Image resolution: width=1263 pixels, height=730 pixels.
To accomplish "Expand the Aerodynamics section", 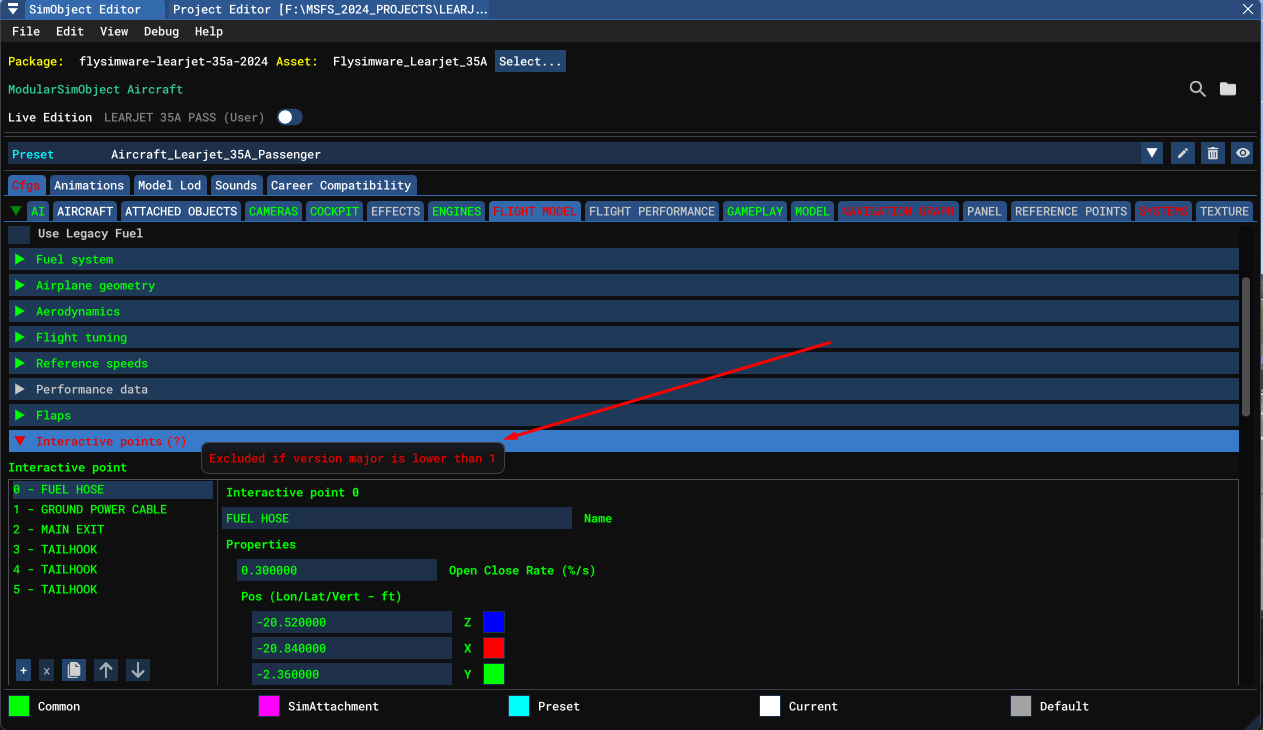I will [x=623, y=311].
